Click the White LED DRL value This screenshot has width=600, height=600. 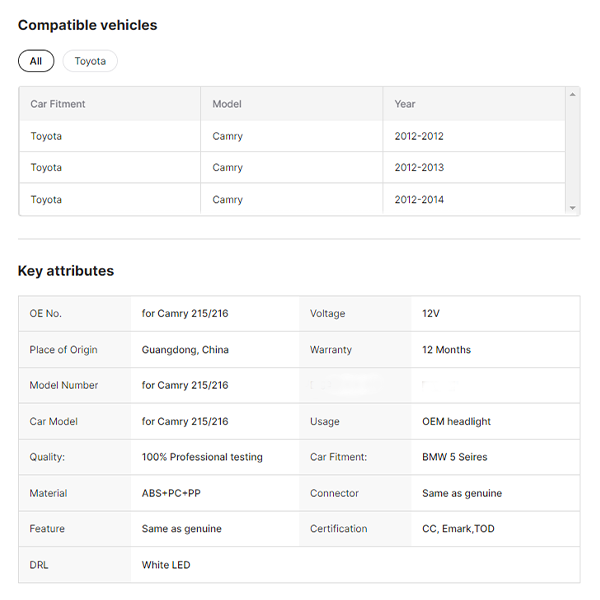[x=166, y=565]
